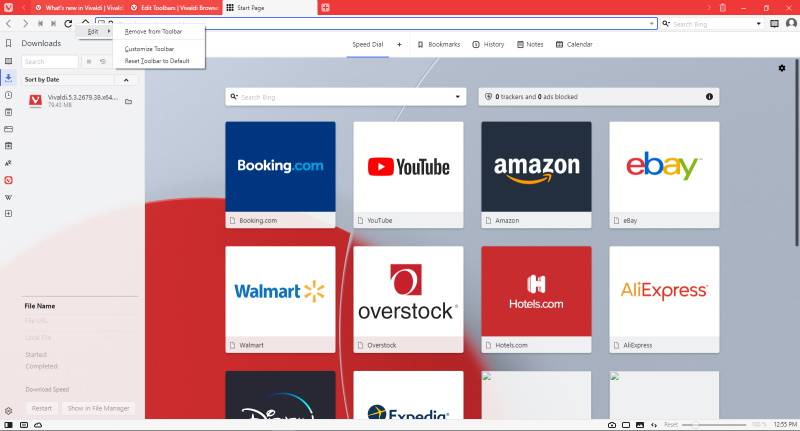Screen dimensions: 800x431
Task: Open the Vivaldi menu logo button
Action: (x=8, y=8)
